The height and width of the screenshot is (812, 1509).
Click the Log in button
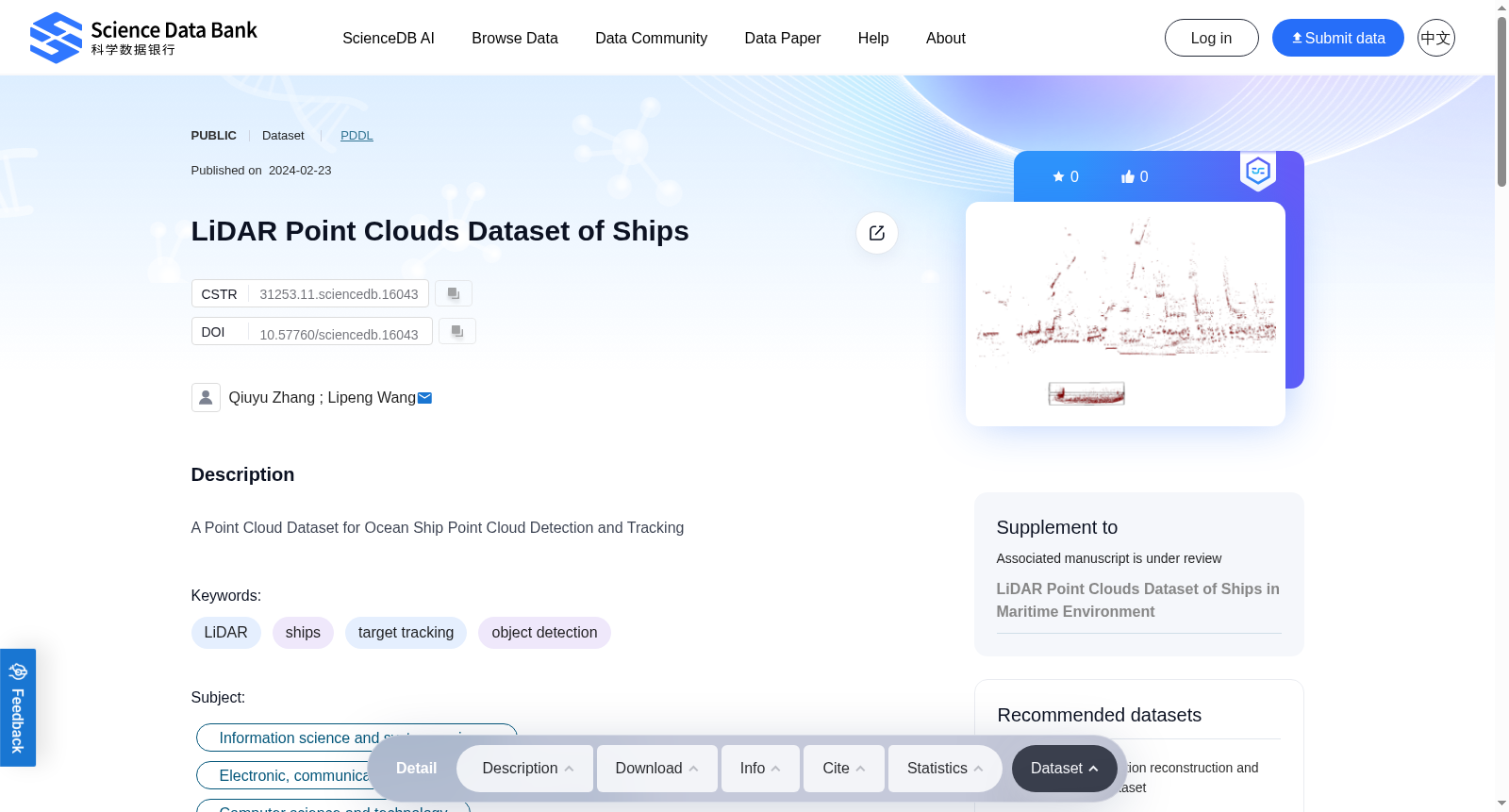pyautogui.click(x=1212, y=38)
